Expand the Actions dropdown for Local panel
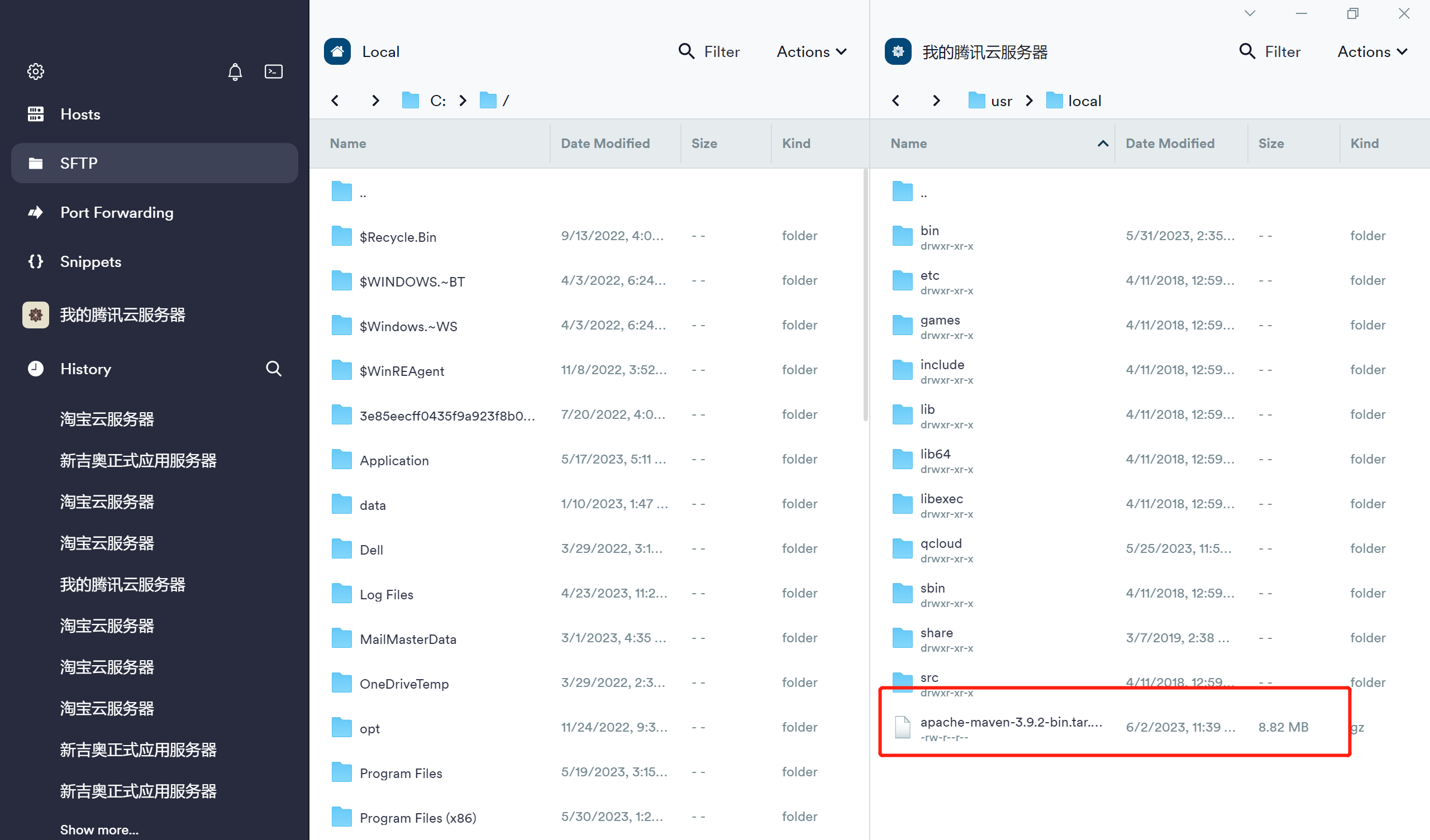The image size is (1430, 840). point(810,52)
